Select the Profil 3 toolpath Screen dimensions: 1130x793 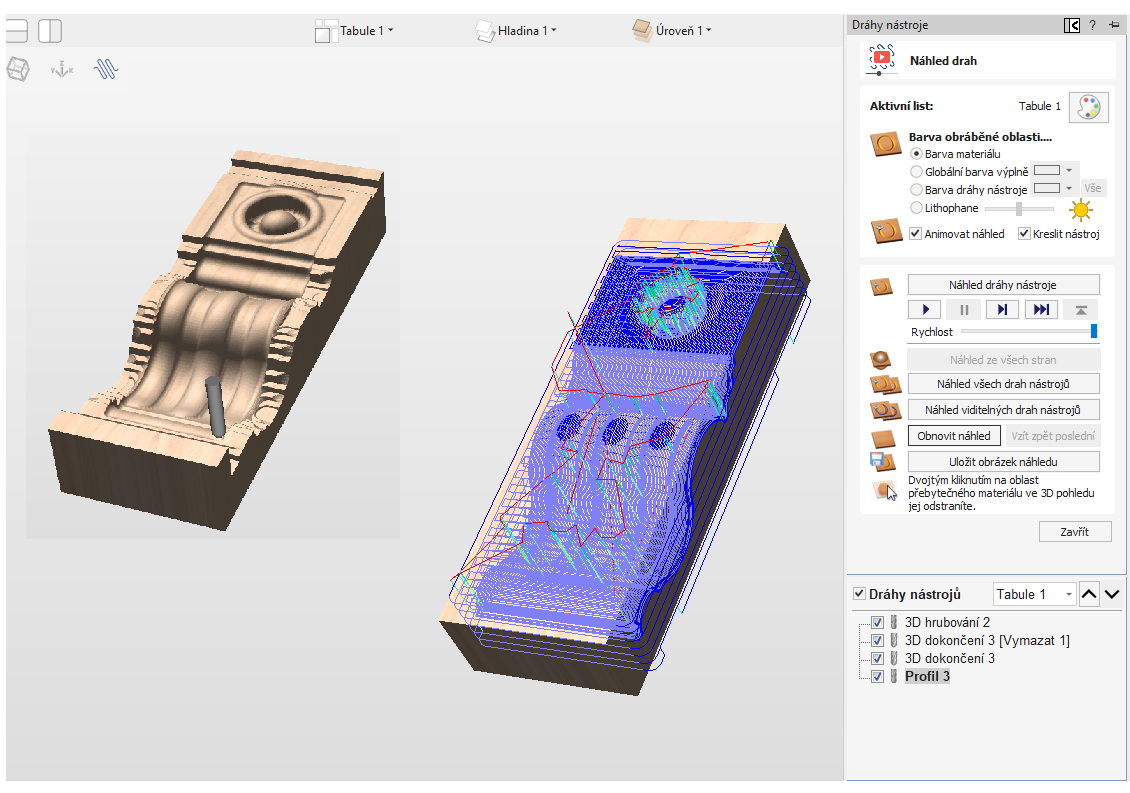click(927, 677)
